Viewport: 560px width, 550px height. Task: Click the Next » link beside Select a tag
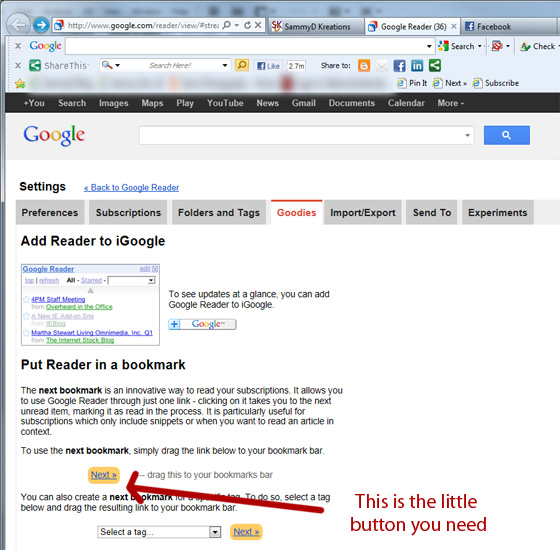click(x=246, y=532)
